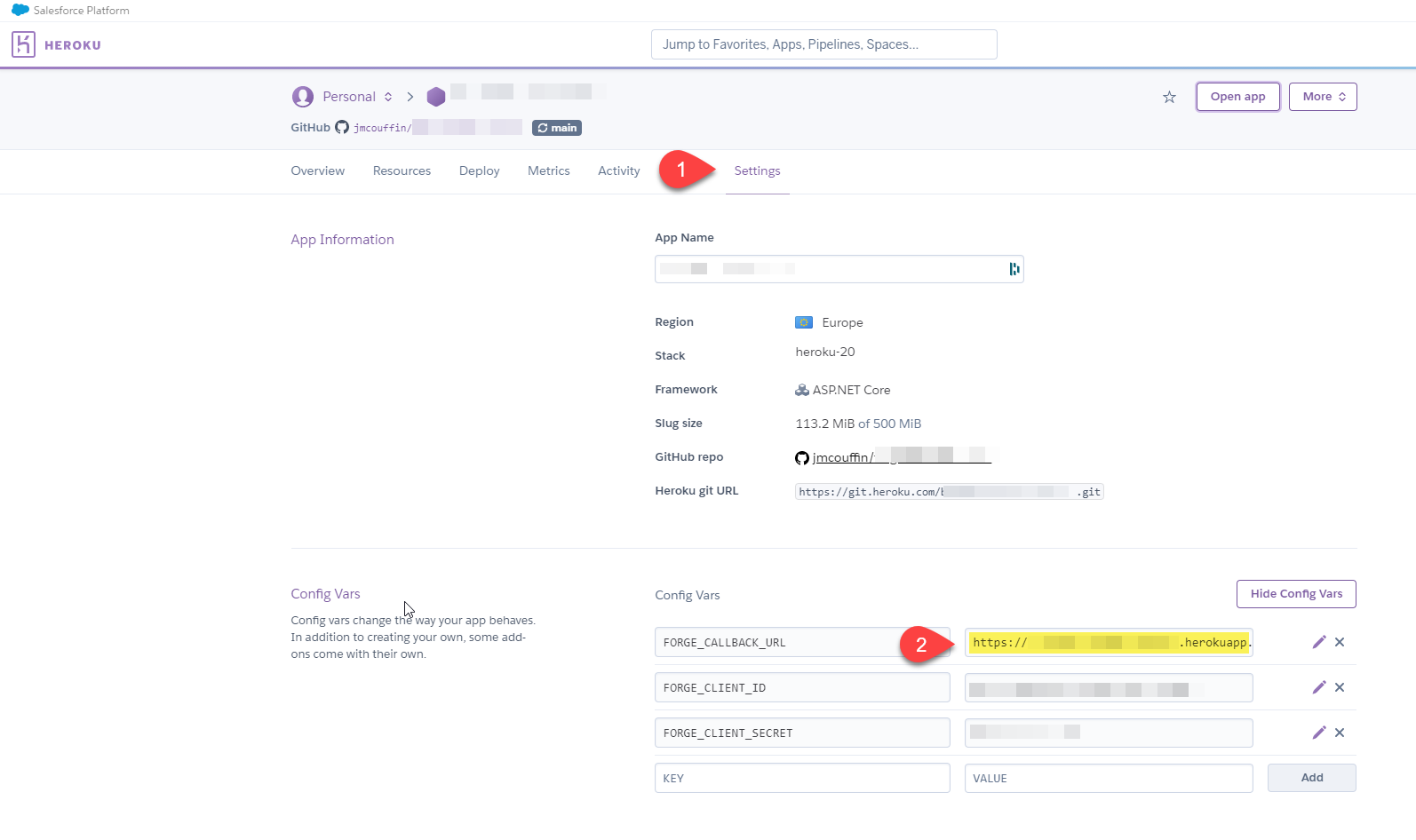
Task: Favorite the app with star icon
Action: click(1169, 97)
